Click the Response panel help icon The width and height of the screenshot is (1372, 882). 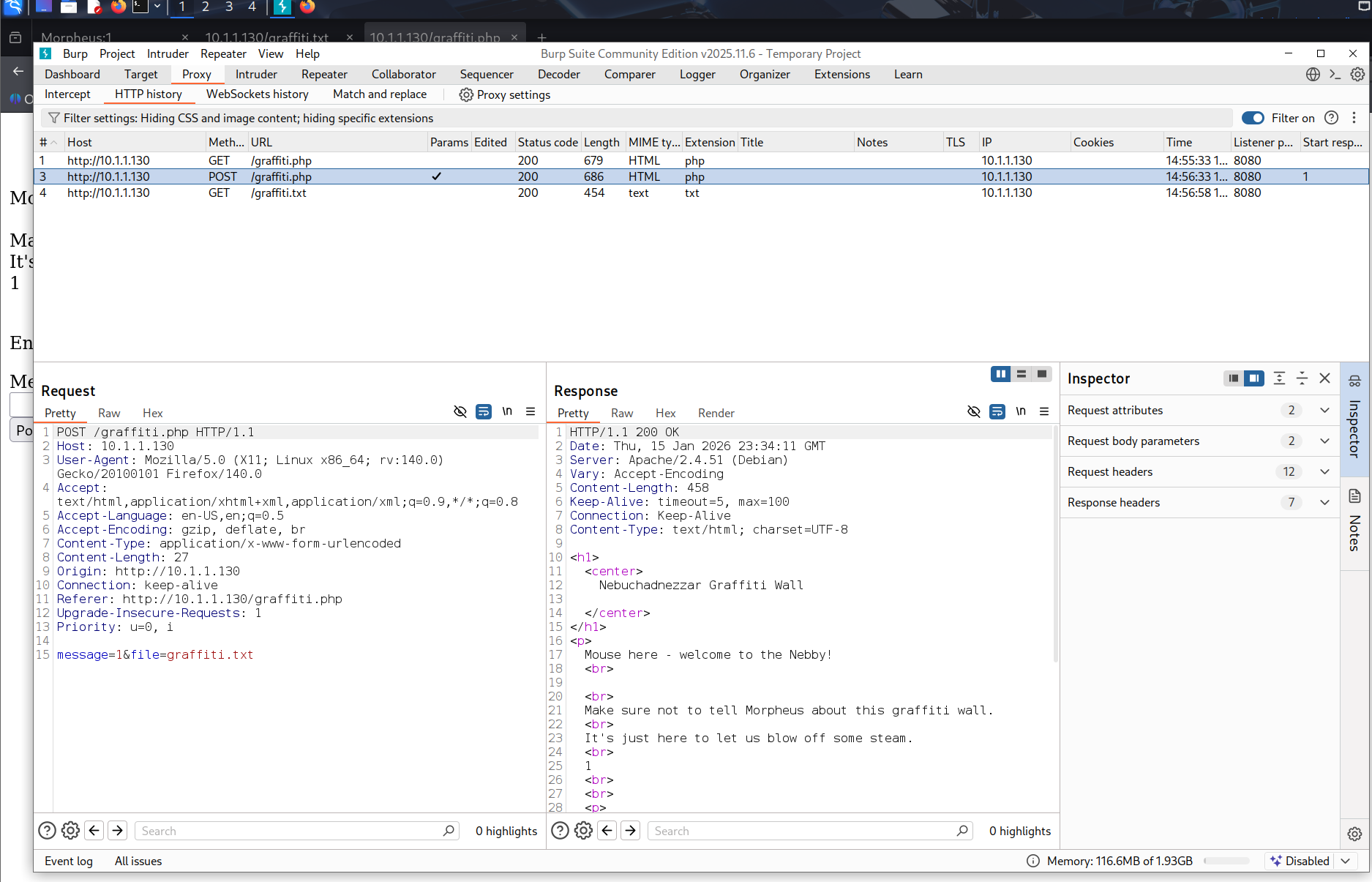560,831
